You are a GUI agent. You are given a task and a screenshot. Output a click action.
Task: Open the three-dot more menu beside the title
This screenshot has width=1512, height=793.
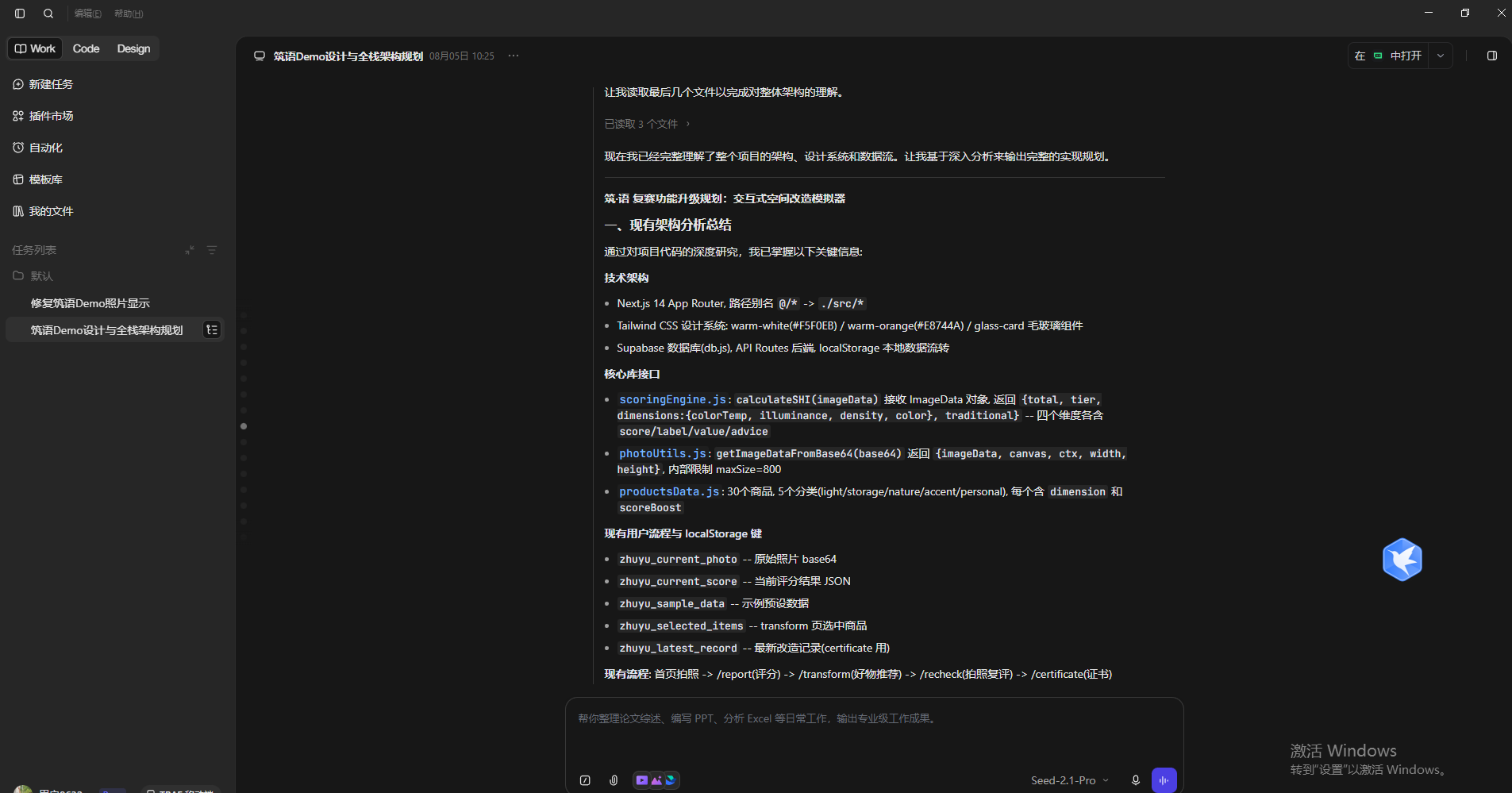(x=514, y=56)
